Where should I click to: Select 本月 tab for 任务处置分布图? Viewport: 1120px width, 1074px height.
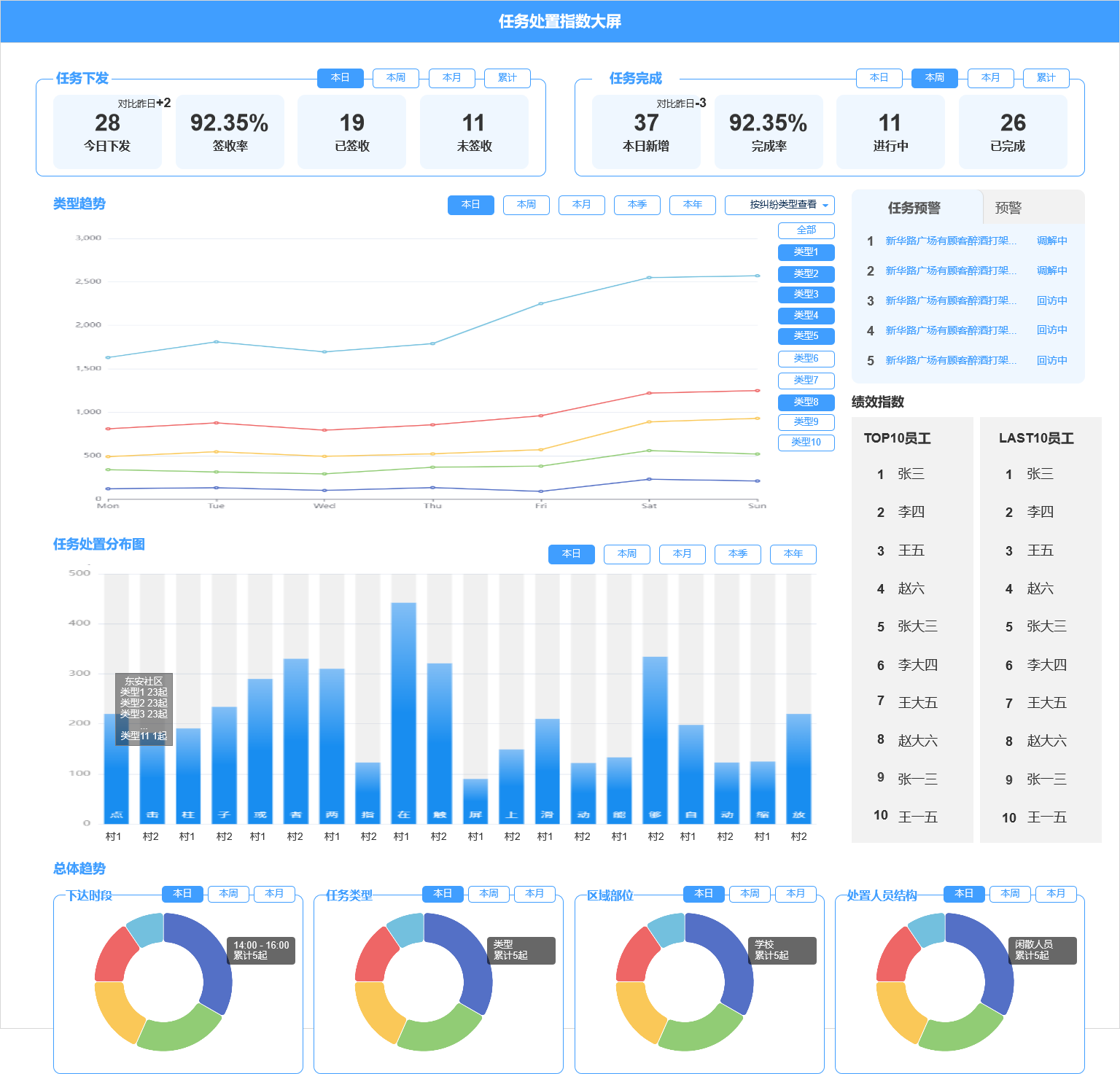[682, 554]
